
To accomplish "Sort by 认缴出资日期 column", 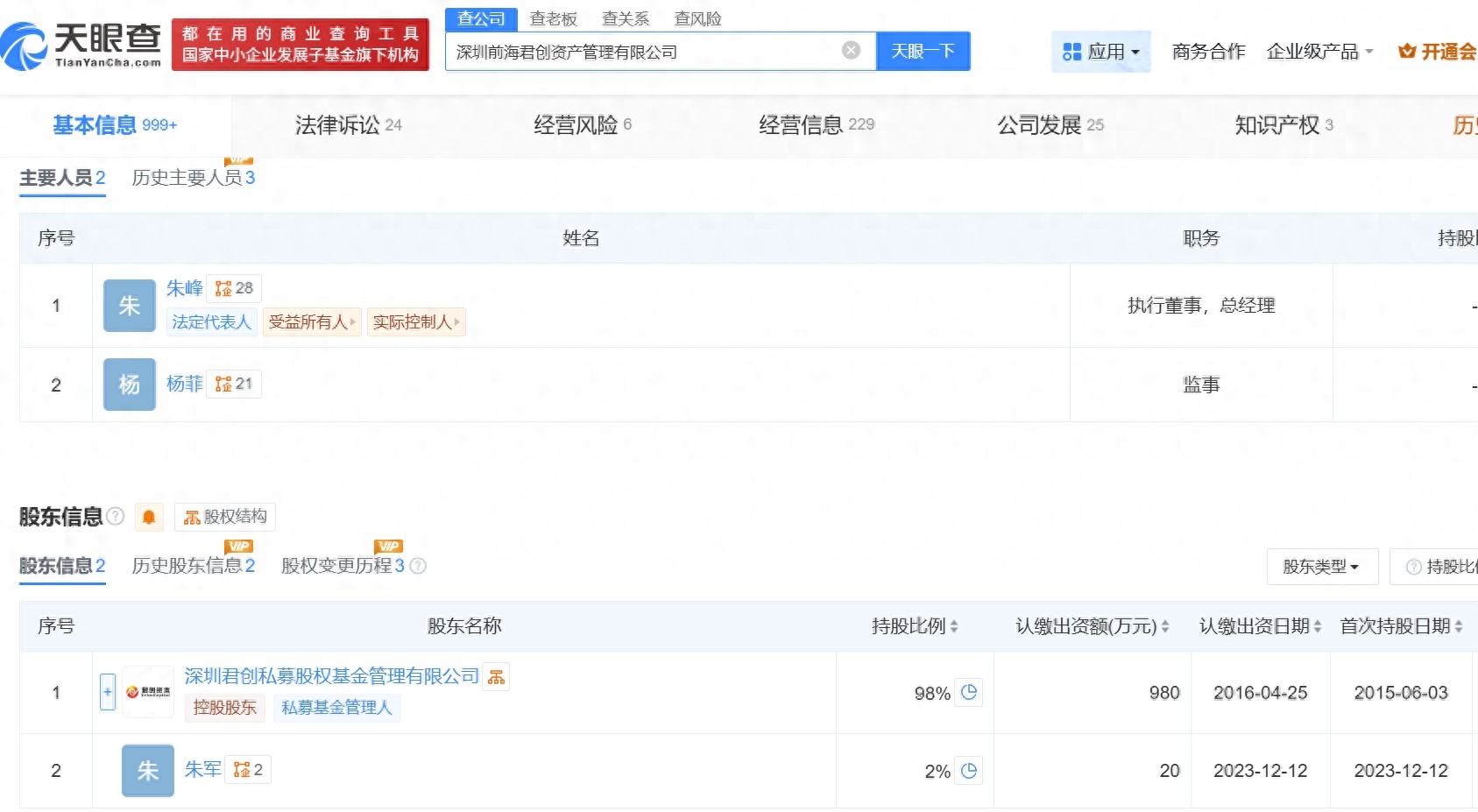I will [1260, 626].
